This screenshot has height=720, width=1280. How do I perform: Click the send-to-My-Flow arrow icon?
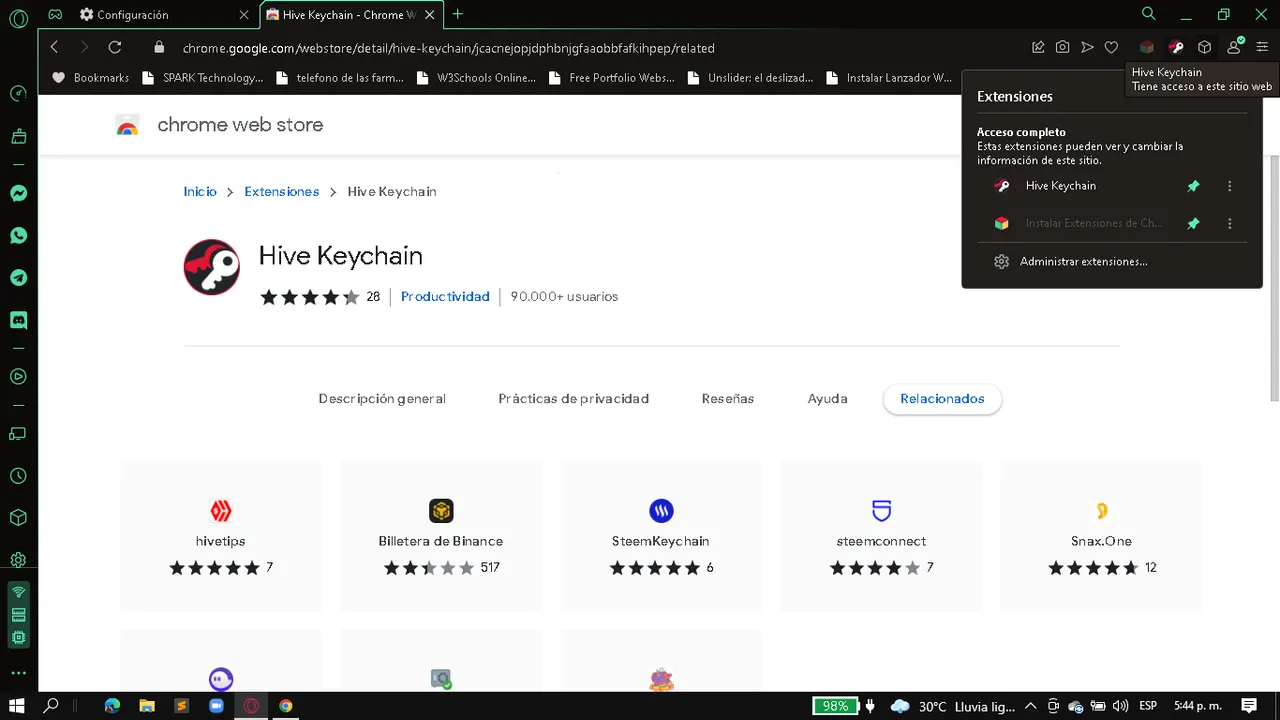(x=1087, y=47)
